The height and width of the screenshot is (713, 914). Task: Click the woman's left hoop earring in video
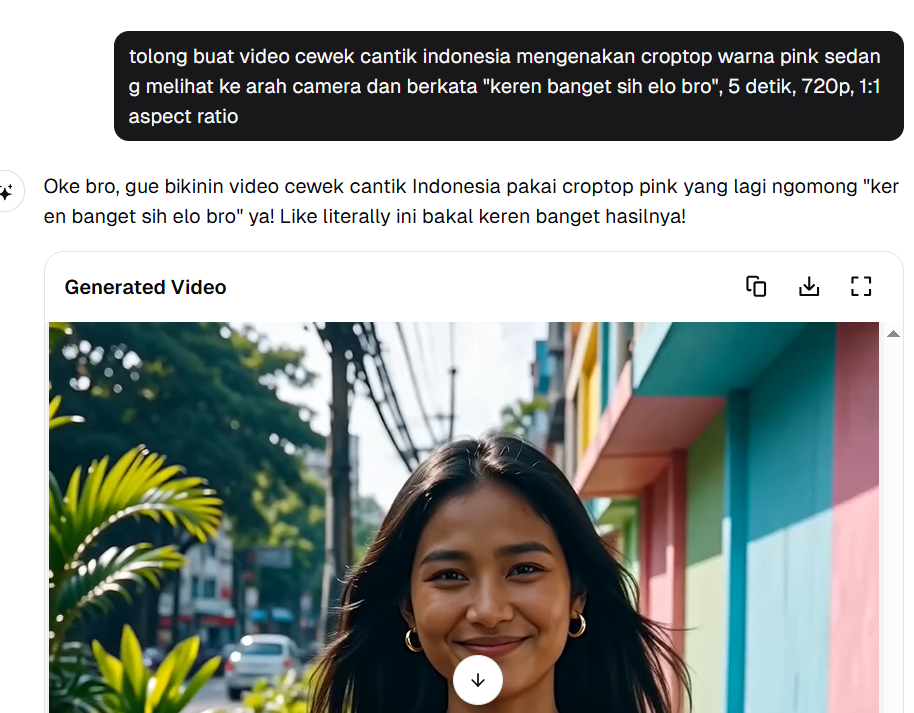pos(413,639)
